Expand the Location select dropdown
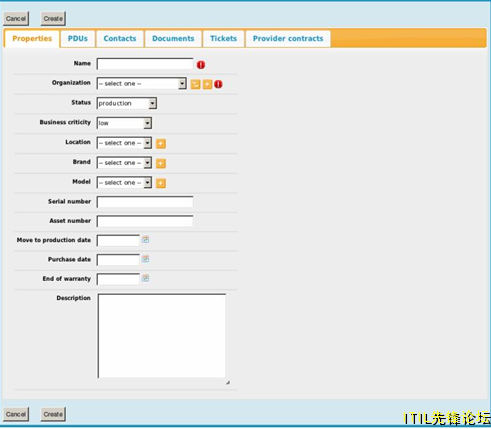 tap(124, 143)
